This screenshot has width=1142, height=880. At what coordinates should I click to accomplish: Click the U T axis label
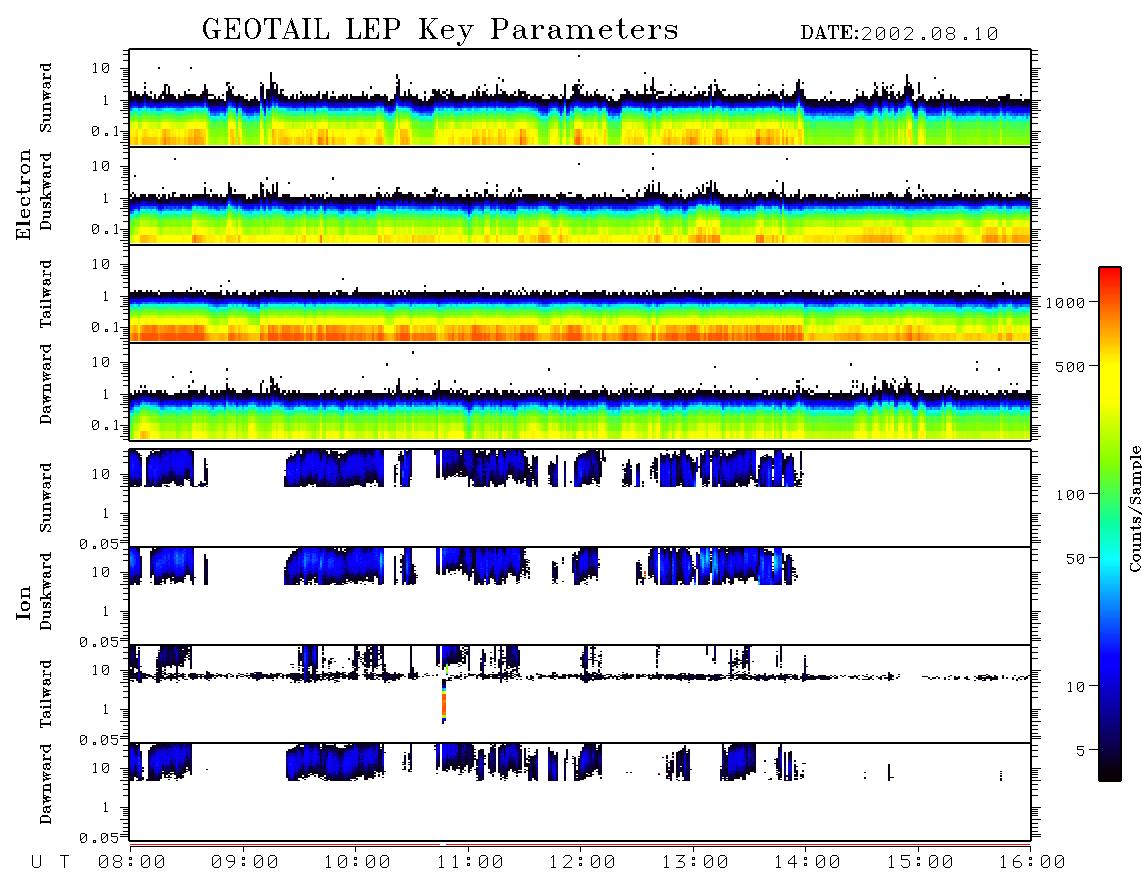click(50, 862)
